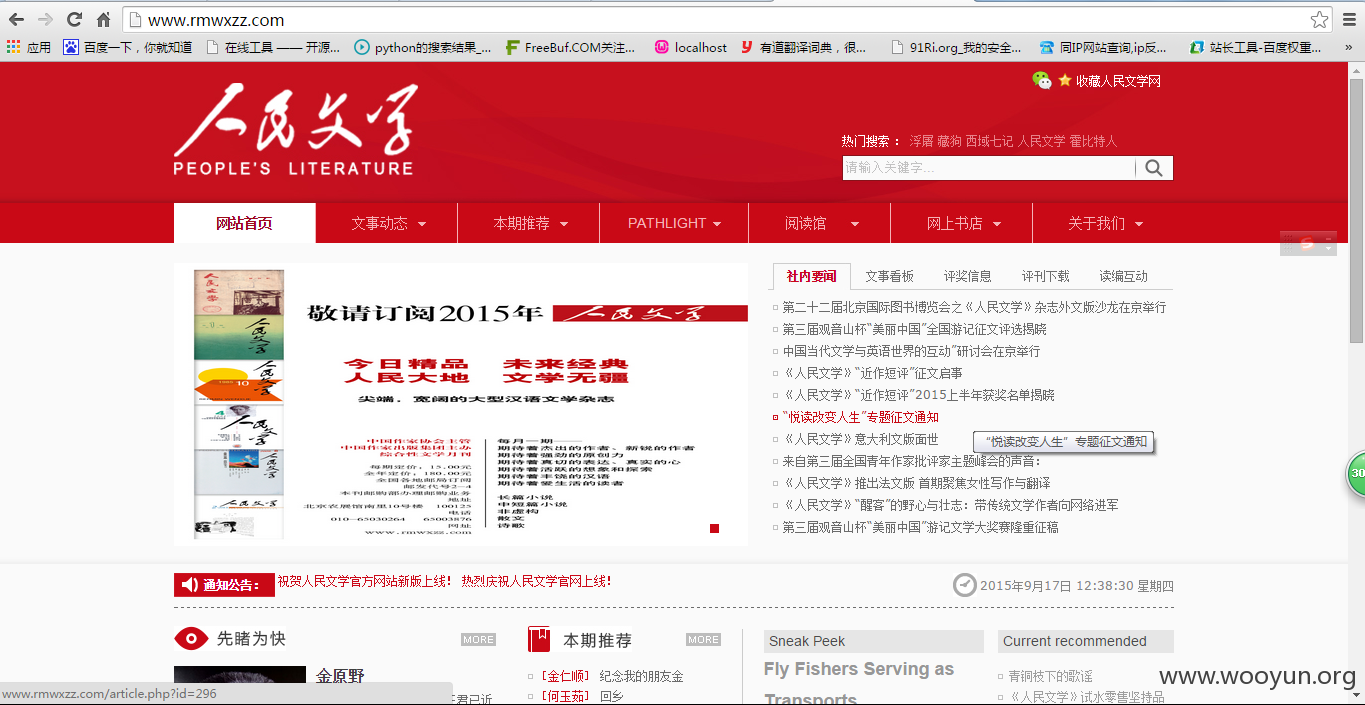Click the 金原野 author name

coord(340,676)
